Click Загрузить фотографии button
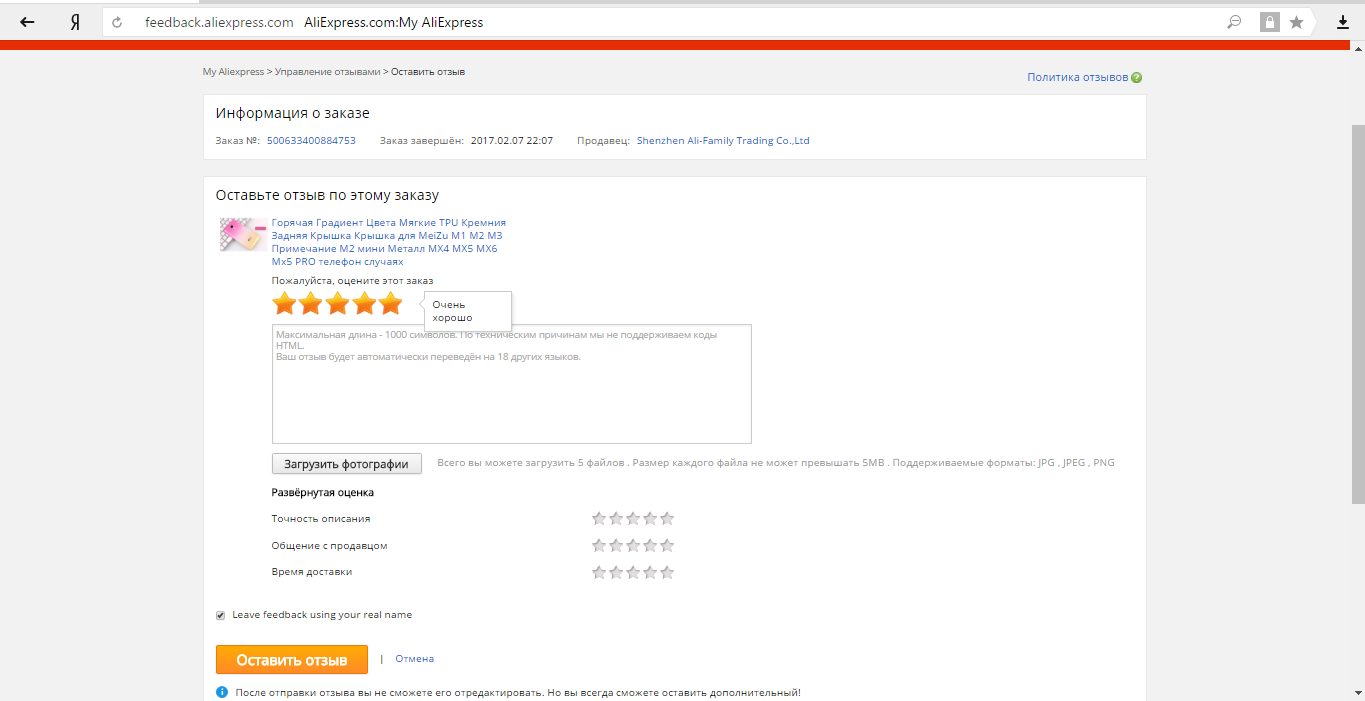 tap(347, 464)
